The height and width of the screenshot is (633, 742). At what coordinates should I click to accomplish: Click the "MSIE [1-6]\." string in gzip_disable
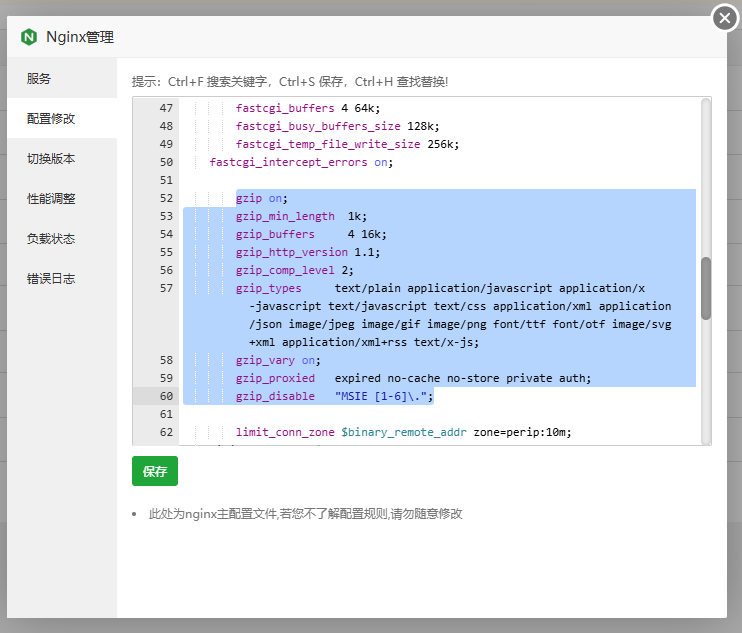(384, 396)
